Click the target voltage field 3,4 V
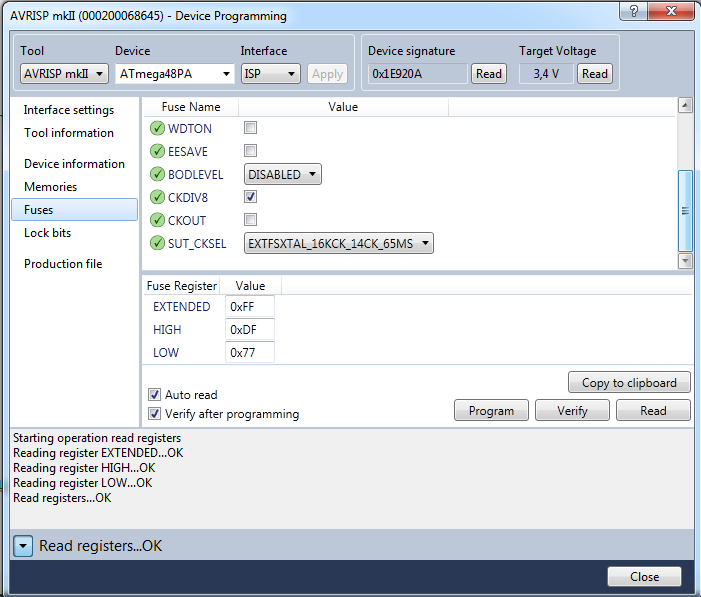Image resolution: width=701 pixels, height=597 pixels. point(546,74)
